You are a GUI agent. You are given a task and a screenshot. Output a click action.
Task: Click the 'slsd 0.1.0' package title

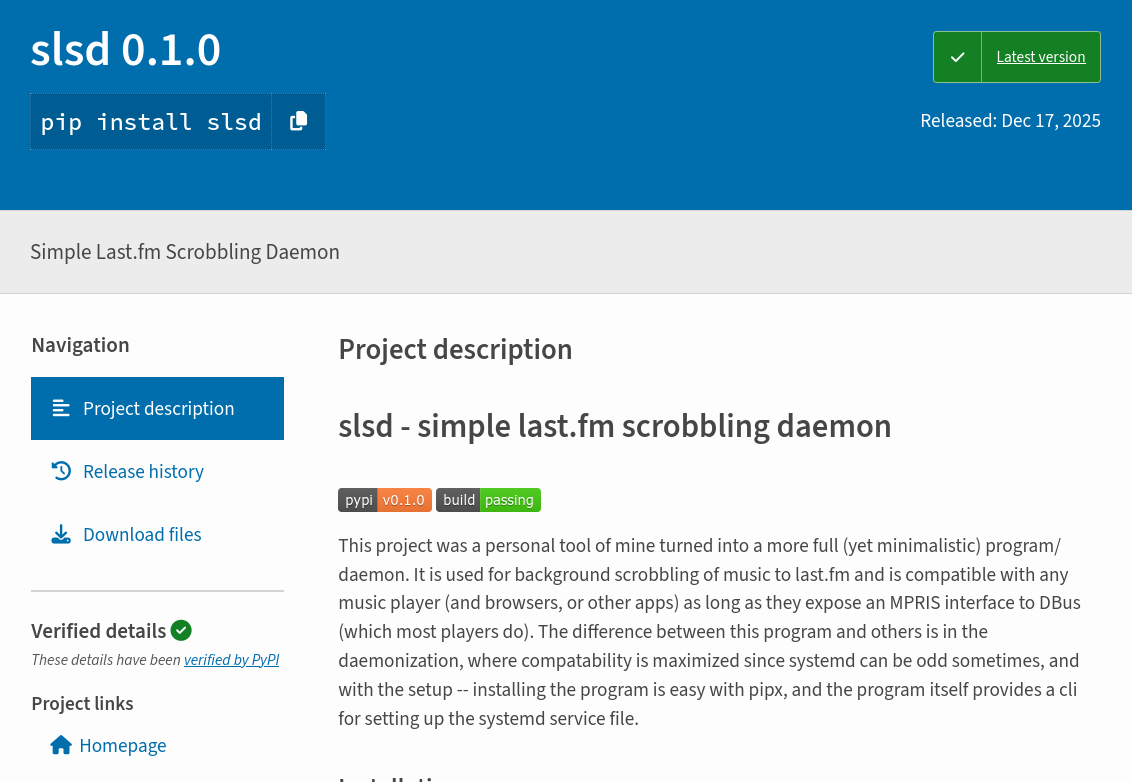click(125, 50)
